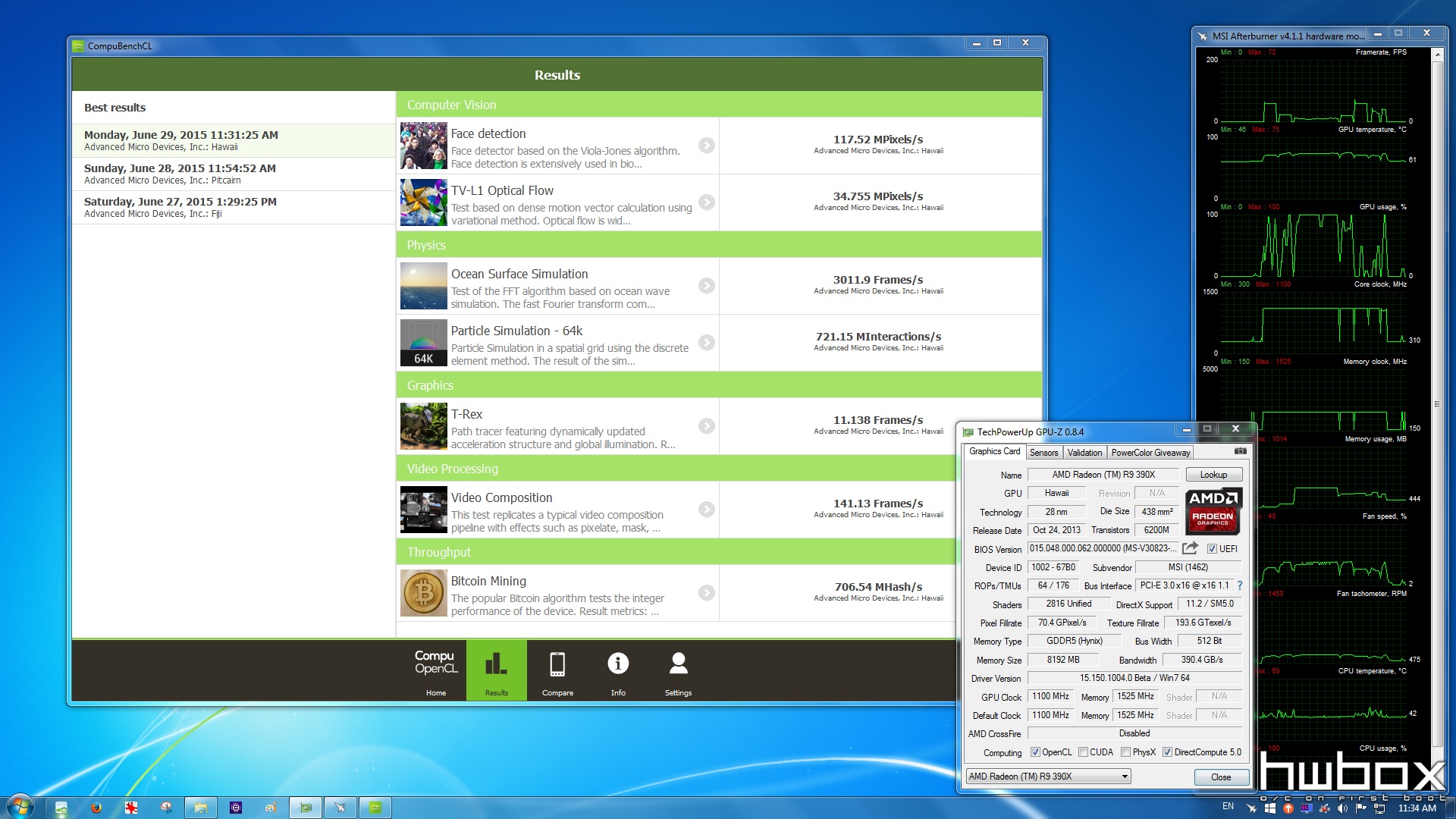Toggle the UEFI checkbox

1212,549
